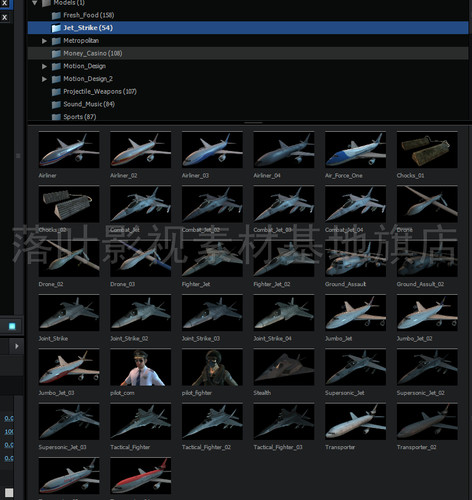Select the Joint_Strike model thumbnail
This screenshot has width=472, height=500.
pyautogui.click(x=69, y=313)
